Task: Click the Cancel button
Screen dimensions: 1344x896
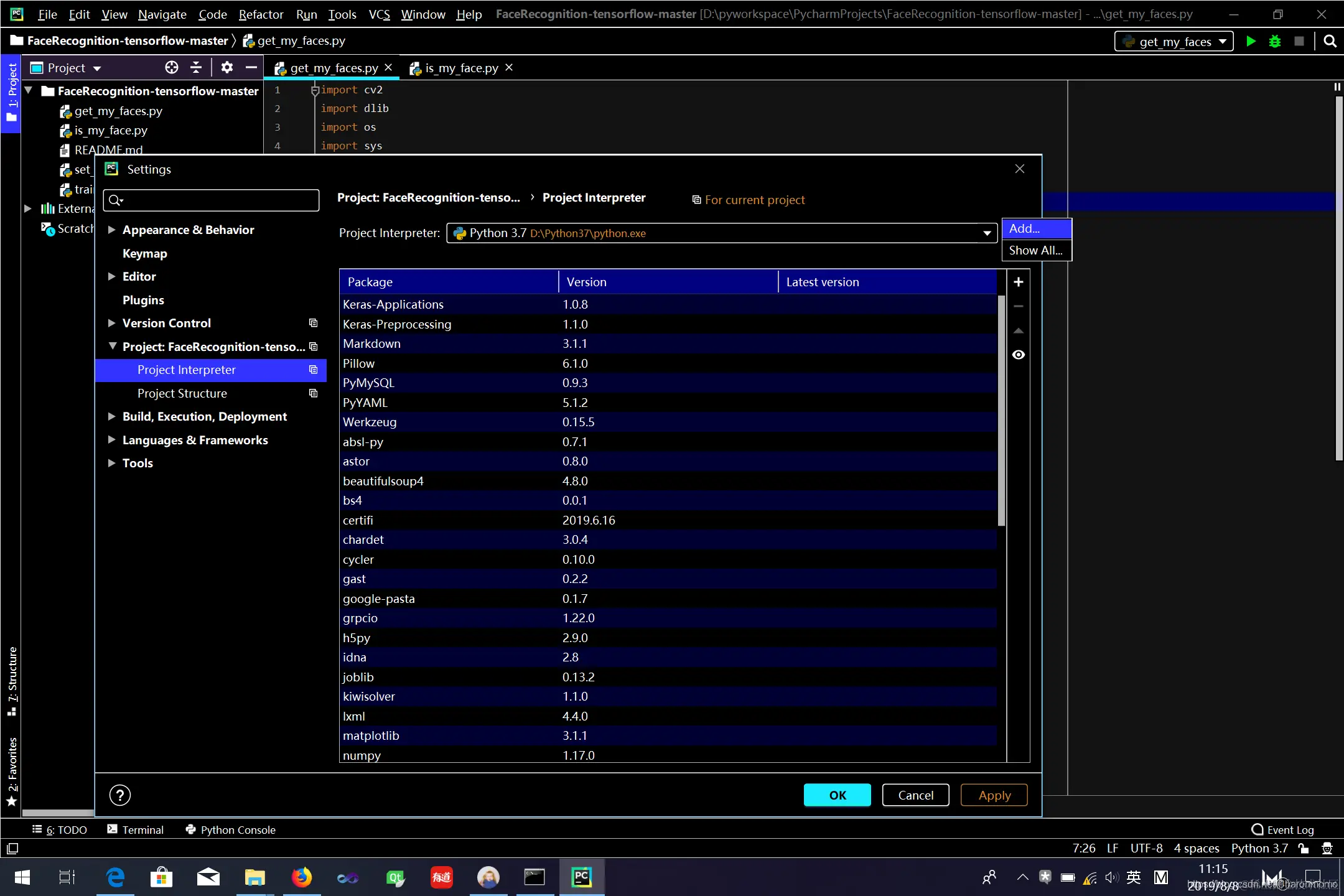Action: pyautogui.click(x=915, y=795)
